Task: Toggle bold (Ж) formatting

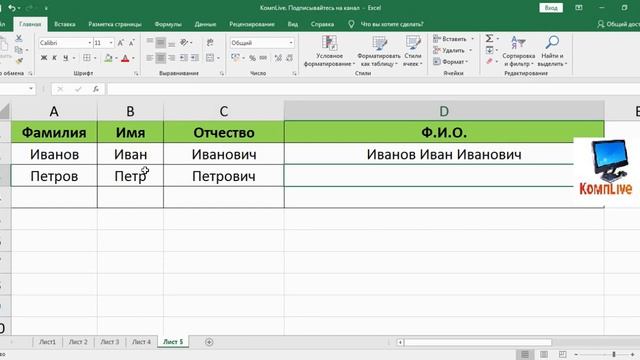Action: [x=44, y=58]
